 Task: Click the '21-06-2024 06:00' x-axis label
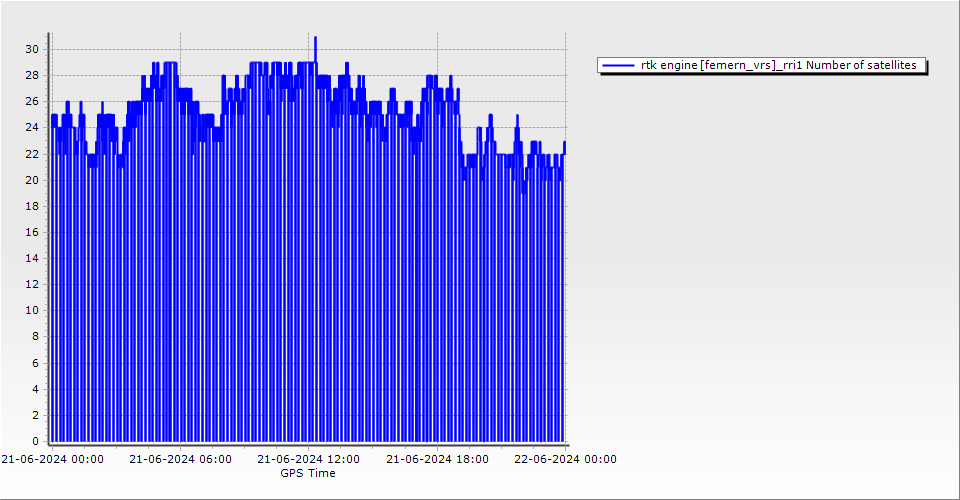click(x=181, y=459)
